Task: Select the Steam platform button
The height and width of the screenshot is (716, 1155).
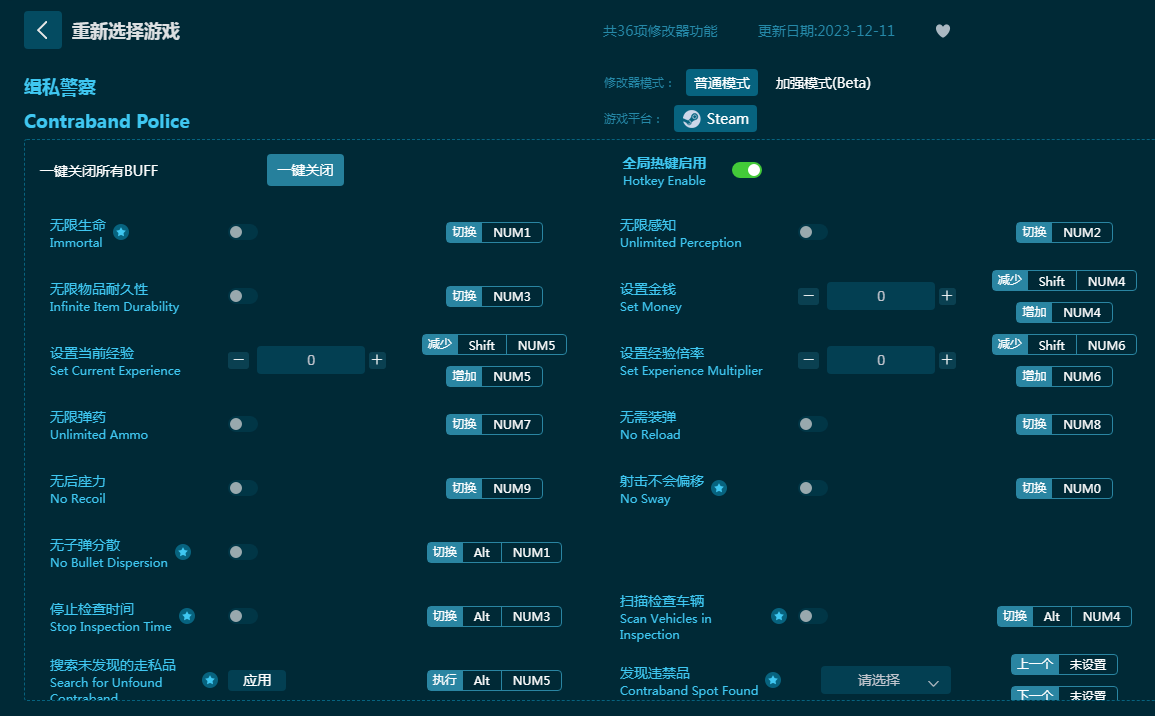Action: (715, 119)
